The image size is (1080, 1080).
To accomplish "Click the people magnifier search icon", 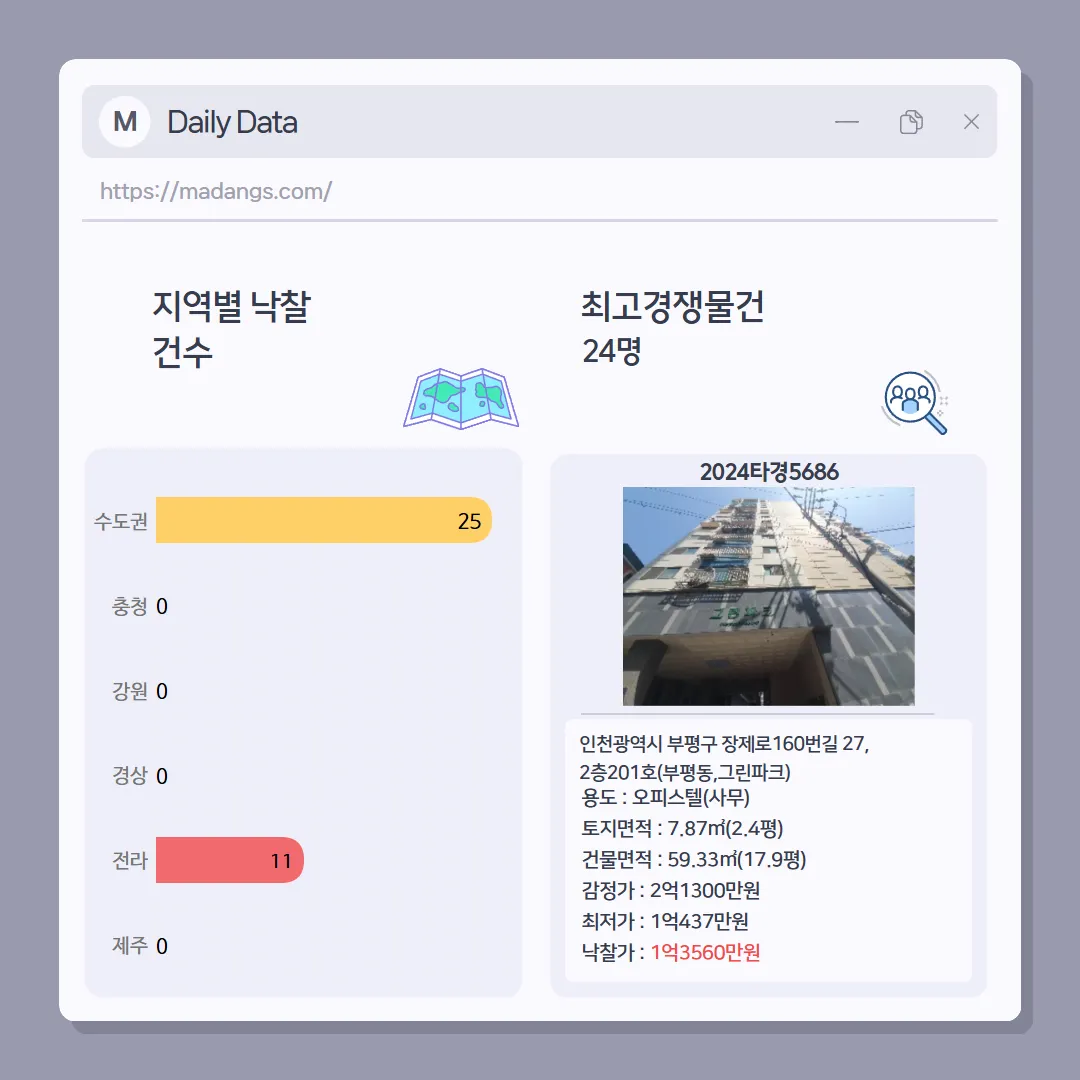I will (915, 402).
